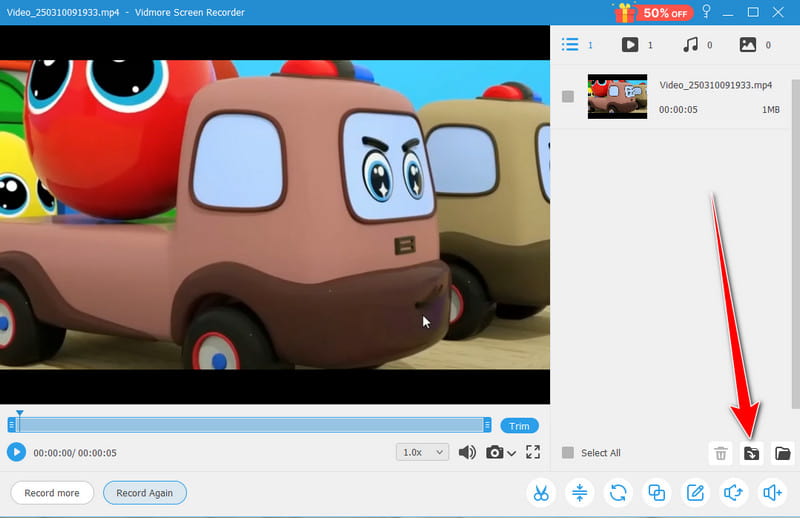Click the import file folder icon
Screen dimensions: 800x518
point(752,453)
